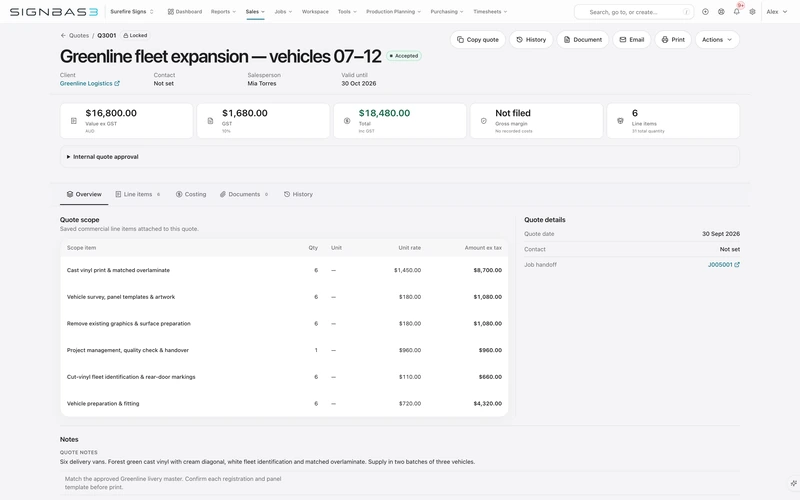Viewport: 800px width, 500px height.
Task: Click the $960.00 unit rate cell
Action: tap(410, 351)
